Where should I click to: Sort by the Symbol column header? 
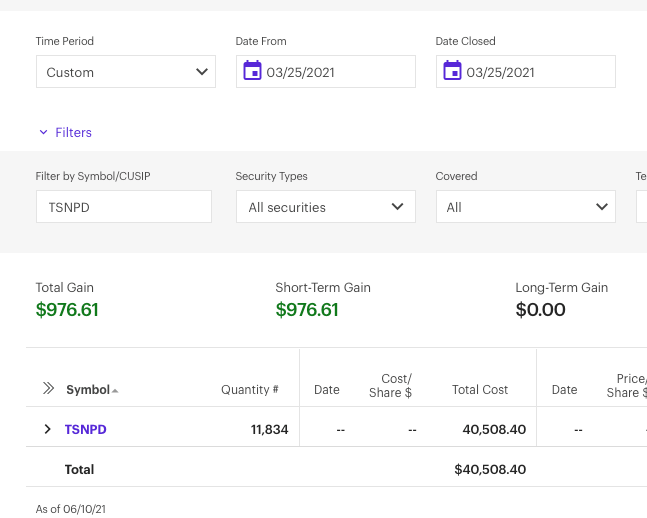point(87,390)
